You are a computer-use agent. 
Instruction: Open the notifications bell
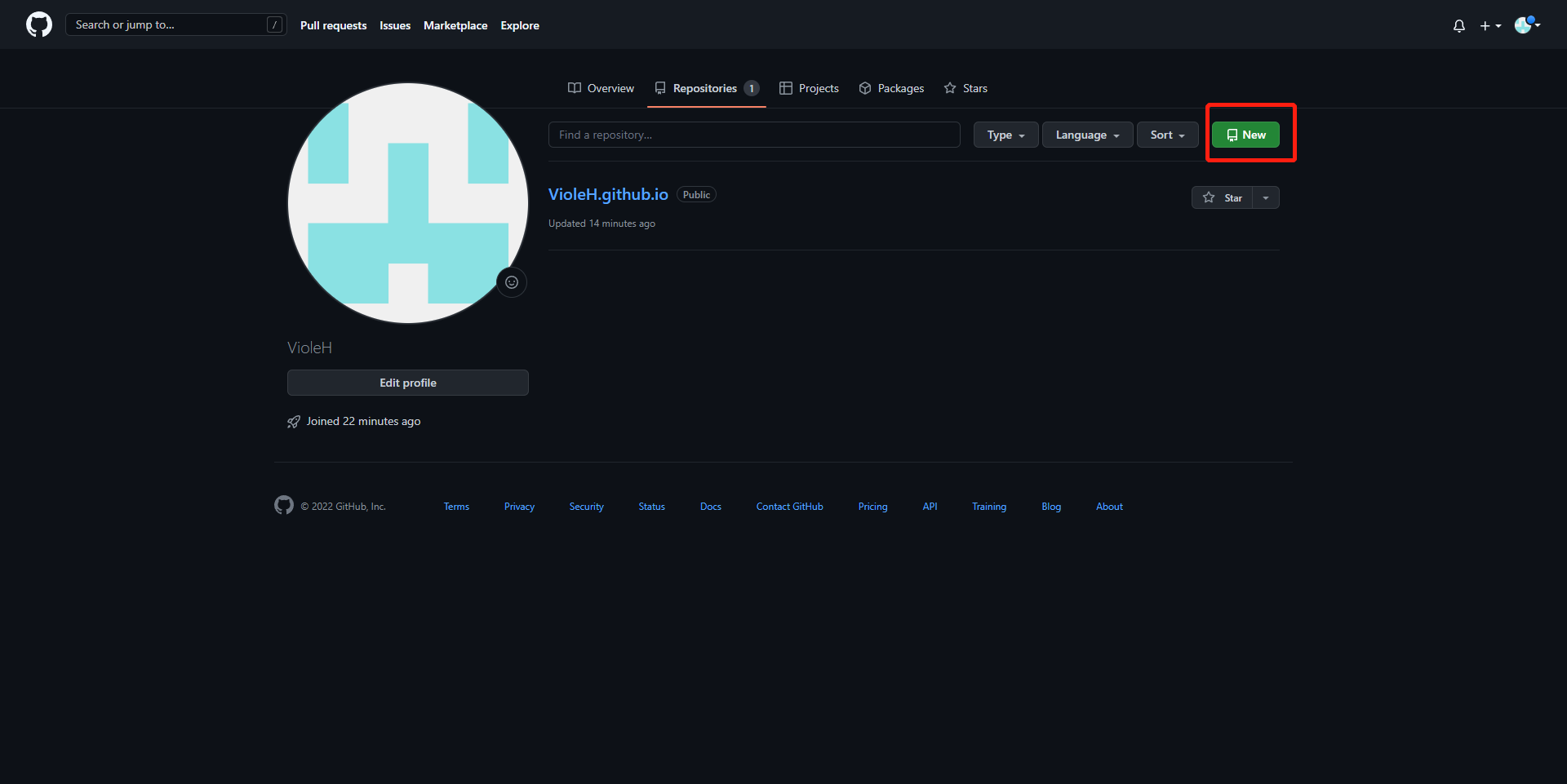(1459, 25)
